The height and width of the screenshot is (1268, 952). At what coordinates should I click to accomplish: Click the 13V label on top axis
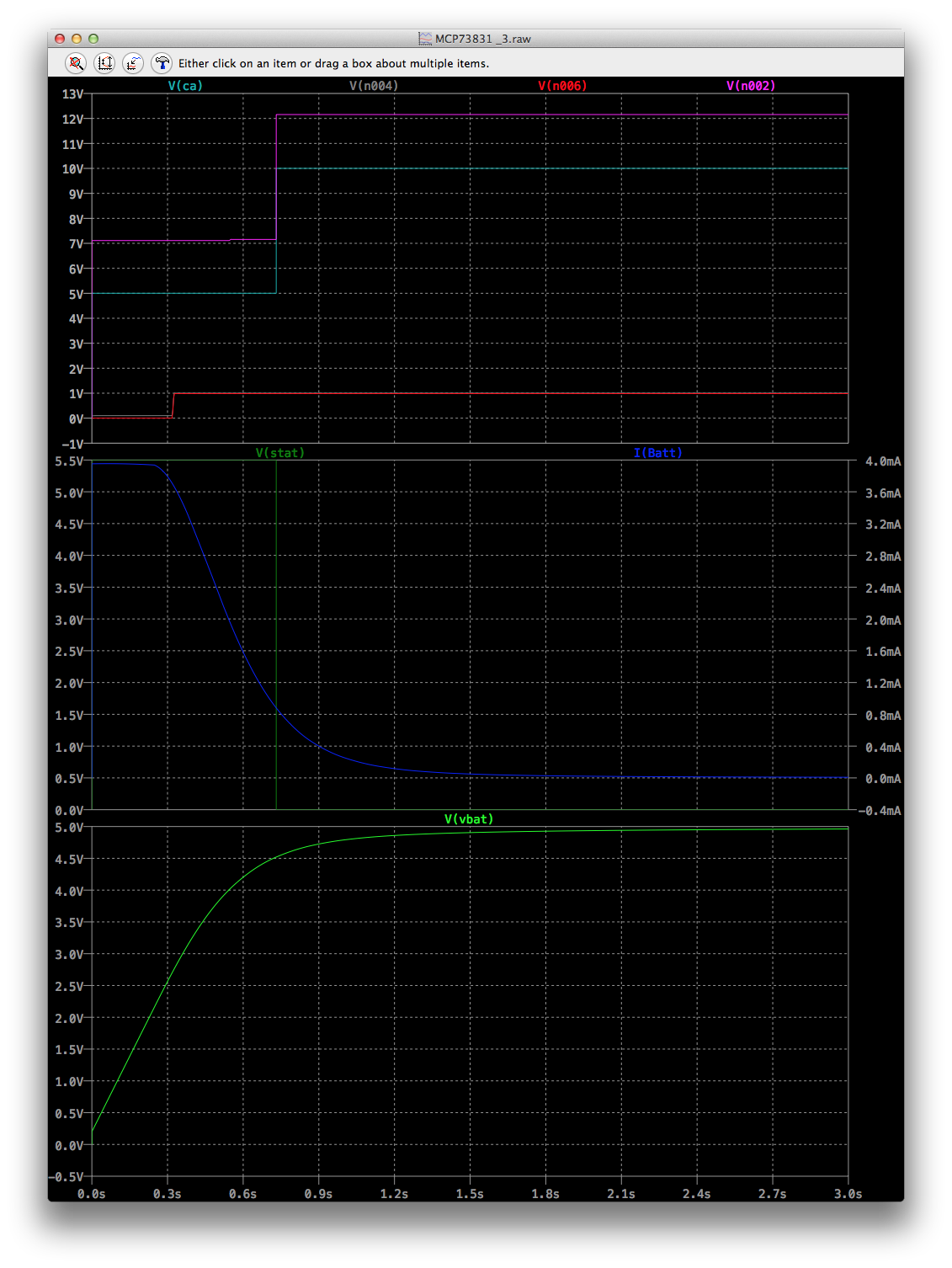pos(72,94)
